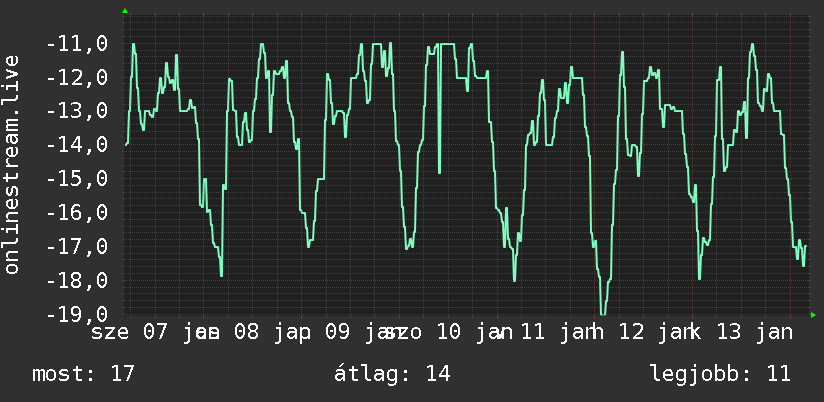Click the 'legjobb: 11' best value text
This screenshot has width=824, height=402.
tap(720, 374)
